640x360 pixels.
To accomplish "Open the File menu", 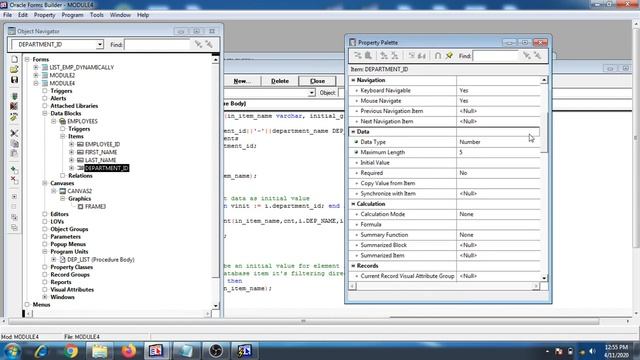I will coord(7,15).
